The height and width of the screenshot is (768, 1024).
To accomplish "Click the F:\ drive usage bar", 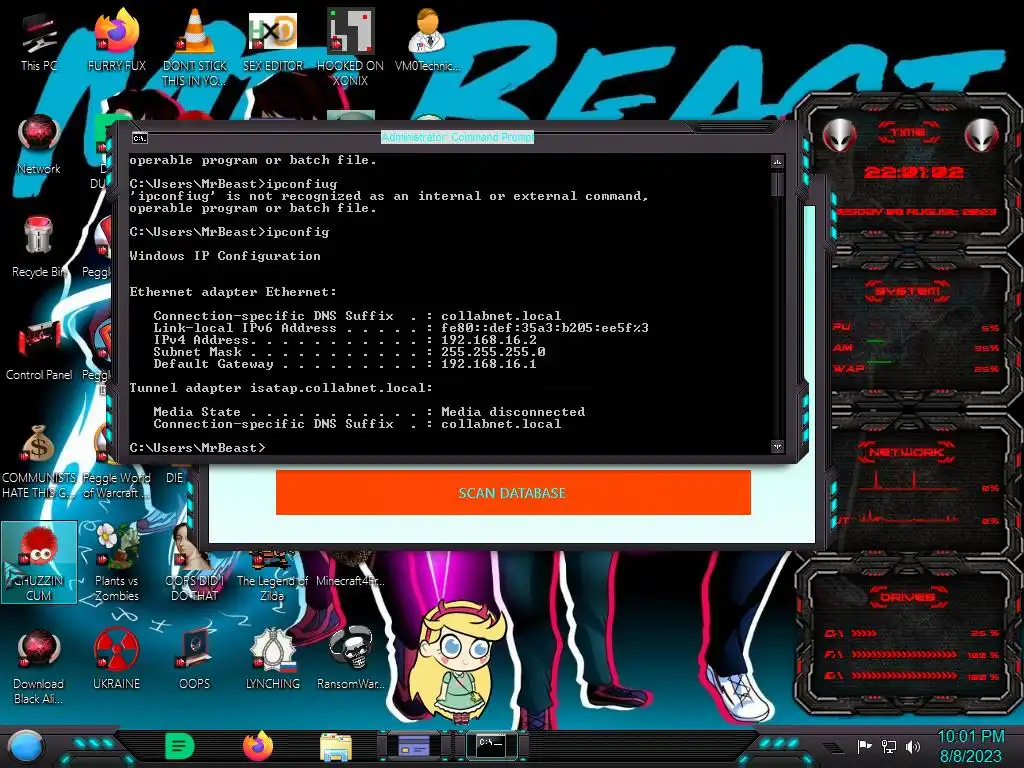I will 904,654.
